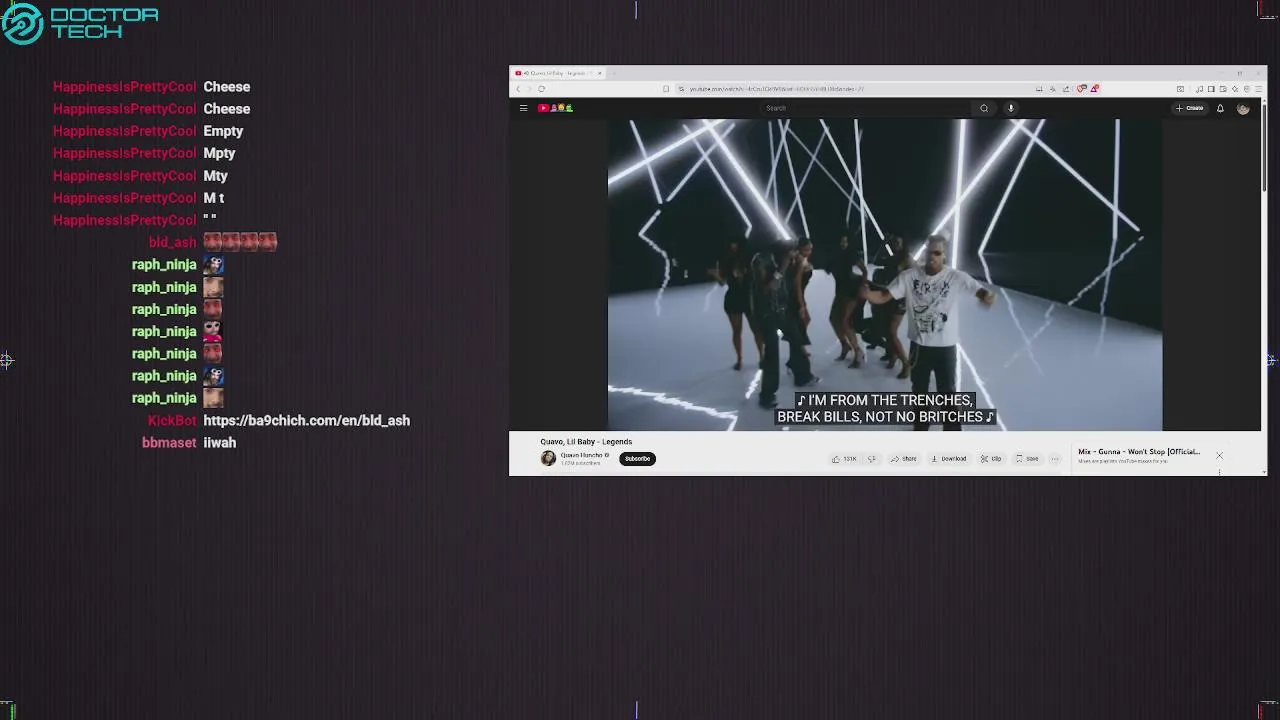Open the YouTube account avatar menu

point(1243,108)
